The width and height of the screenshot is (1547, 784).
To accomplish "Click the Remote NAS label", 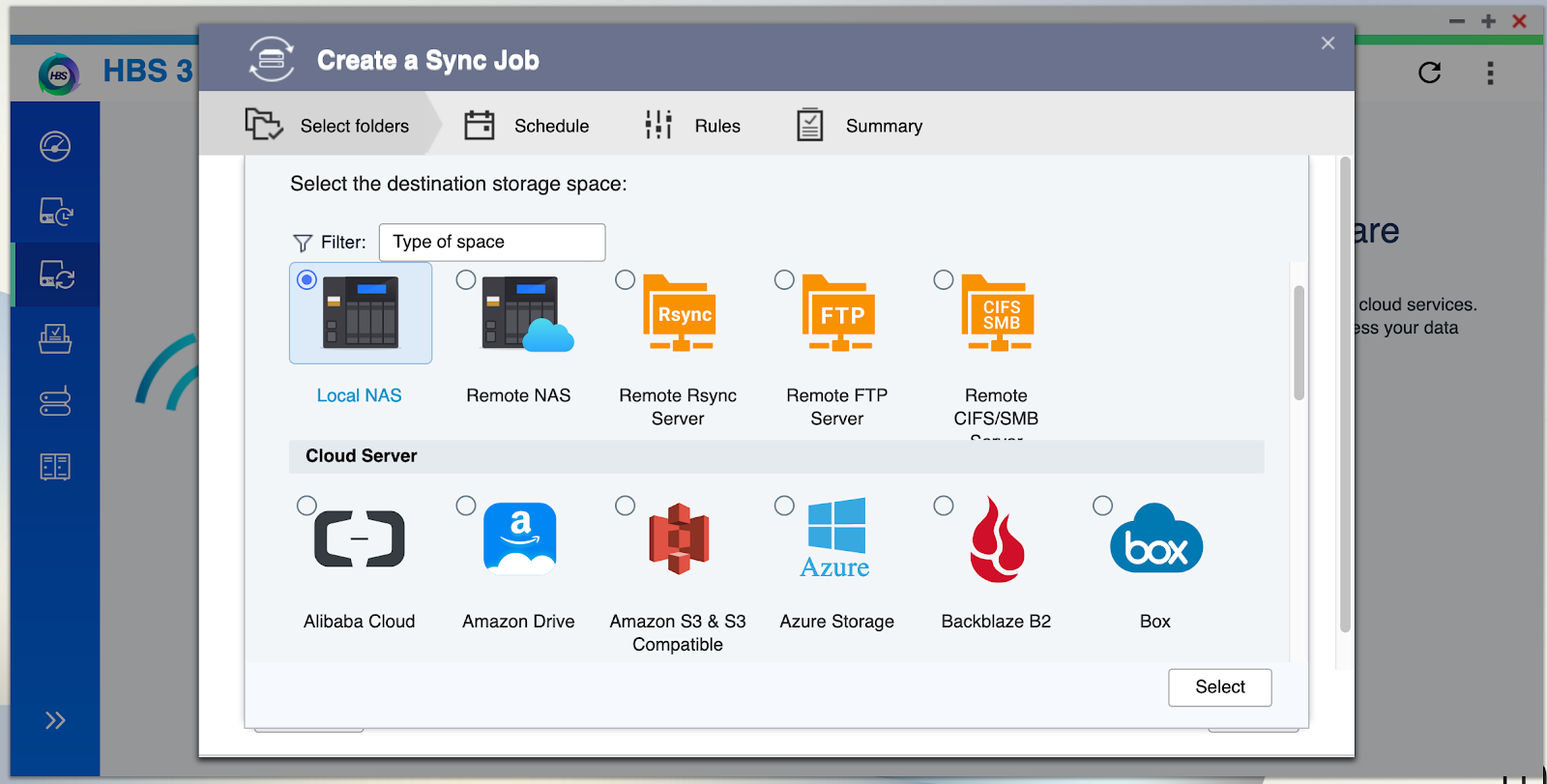I will (518, 395).
